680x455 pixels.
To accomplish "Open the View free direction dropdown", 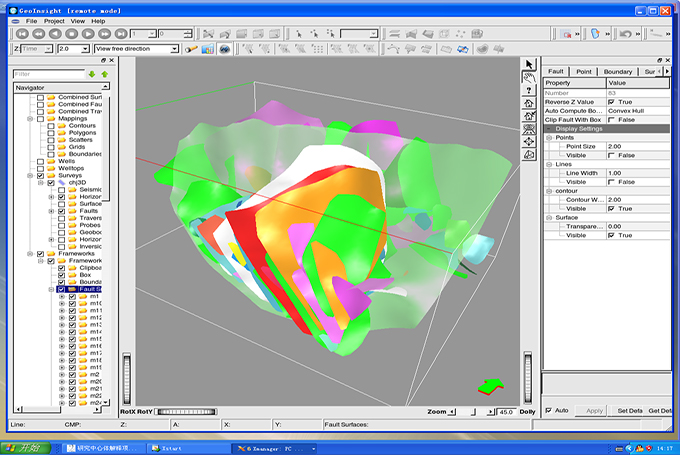I will (174, 48).
